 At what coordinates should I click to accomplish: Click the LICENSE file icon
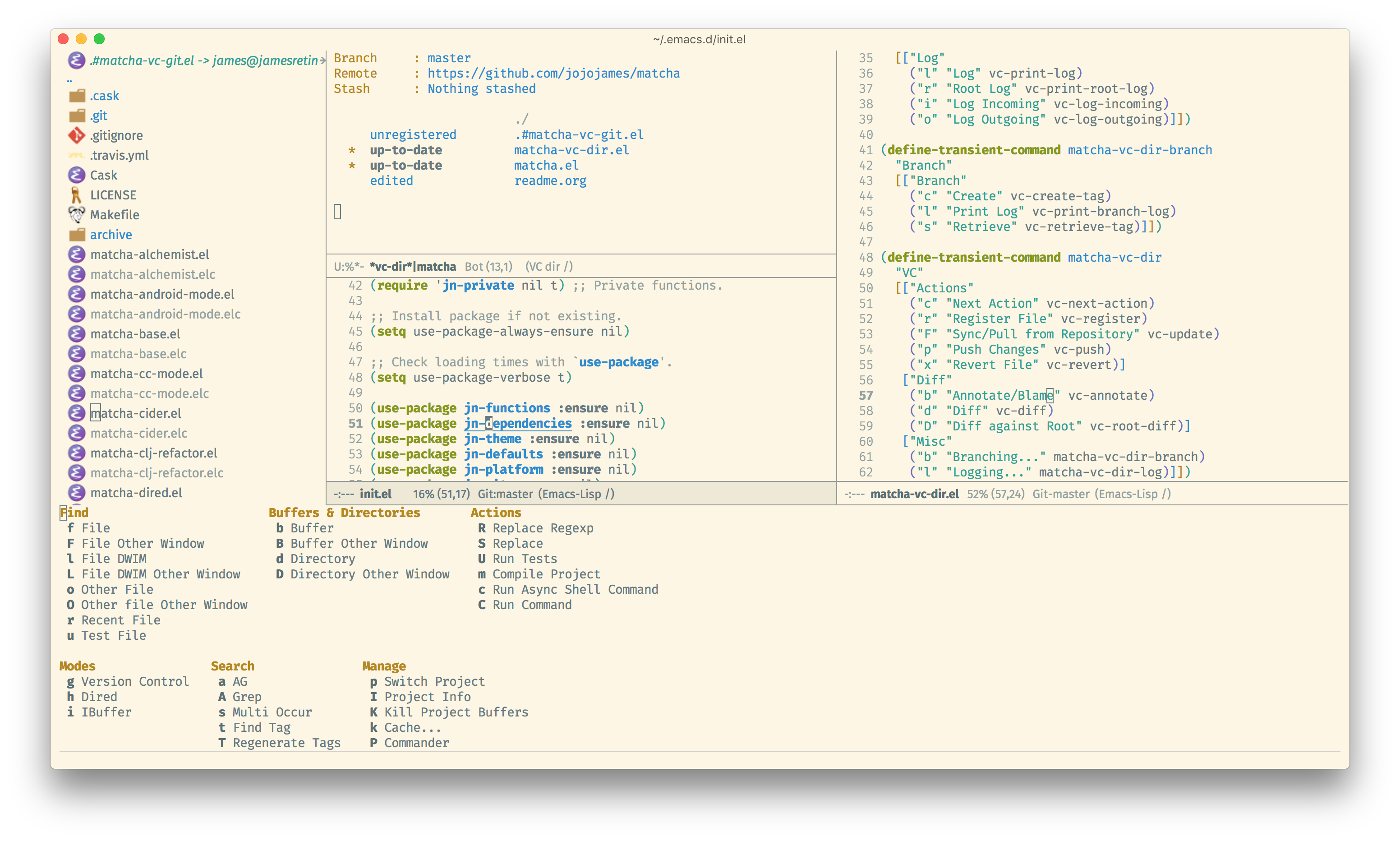pos(77,195)
